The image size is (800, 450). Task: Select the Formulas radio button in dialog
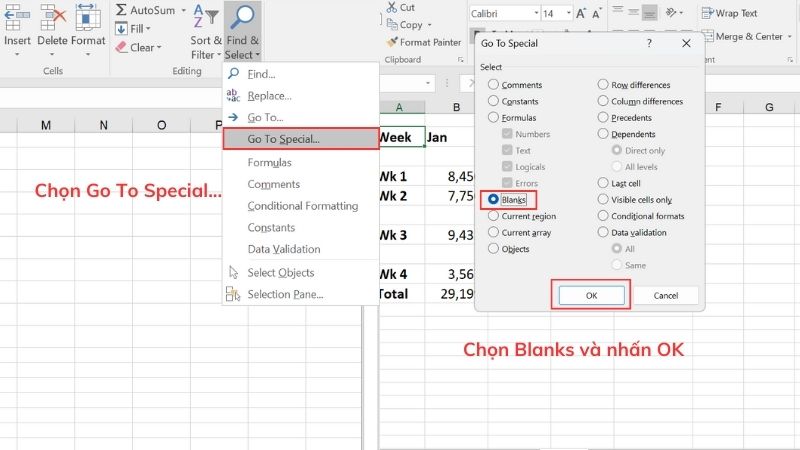493,117
